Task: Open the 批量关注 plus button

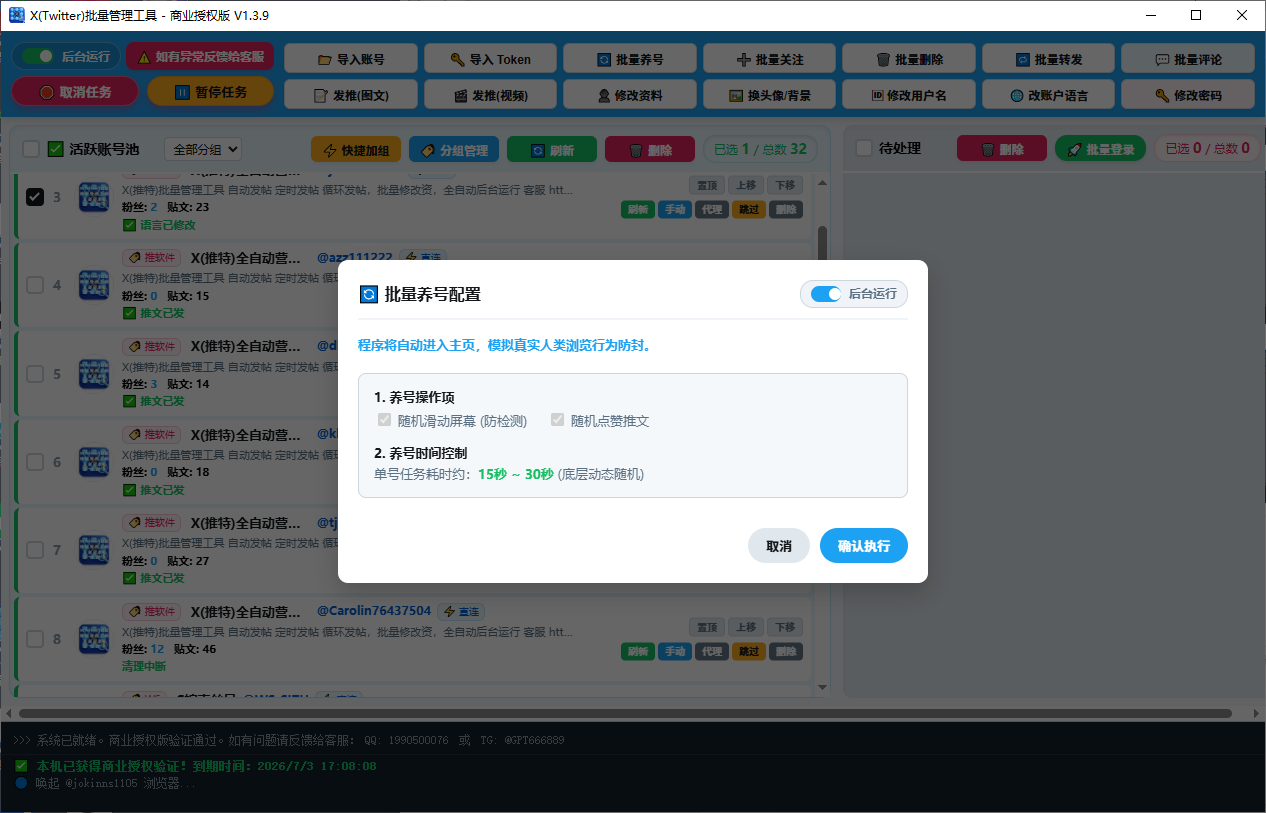Action: [x=769, y=59]
